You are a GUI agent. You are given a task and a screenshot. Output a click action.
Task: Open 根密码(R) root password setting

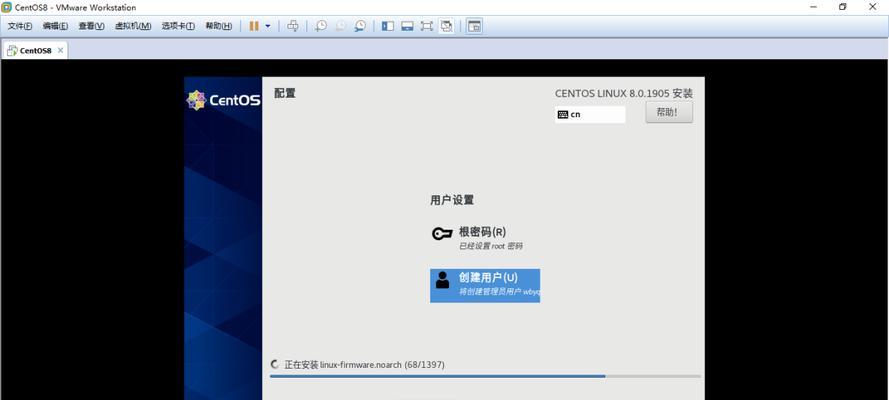coord(485,238)
